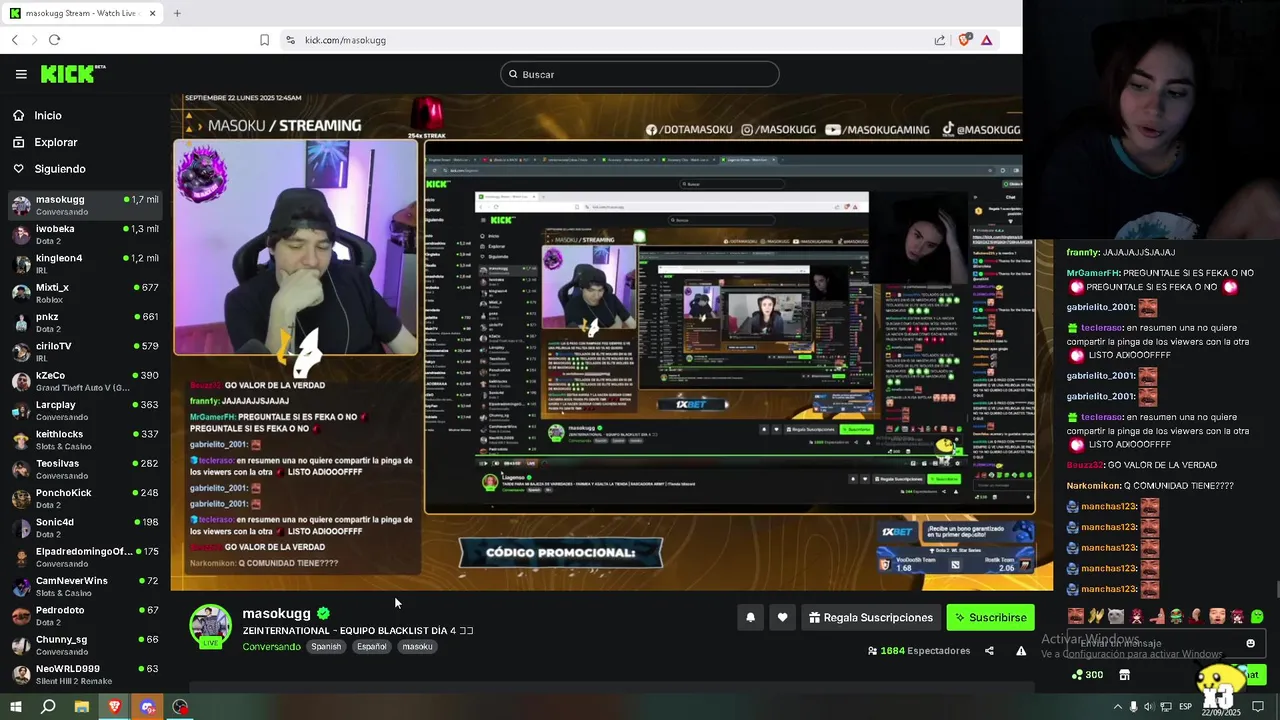Open site information icon in address bar
Image resolution: width=1280 pixels, height=720 pixels.
click(x=290, y=40)
